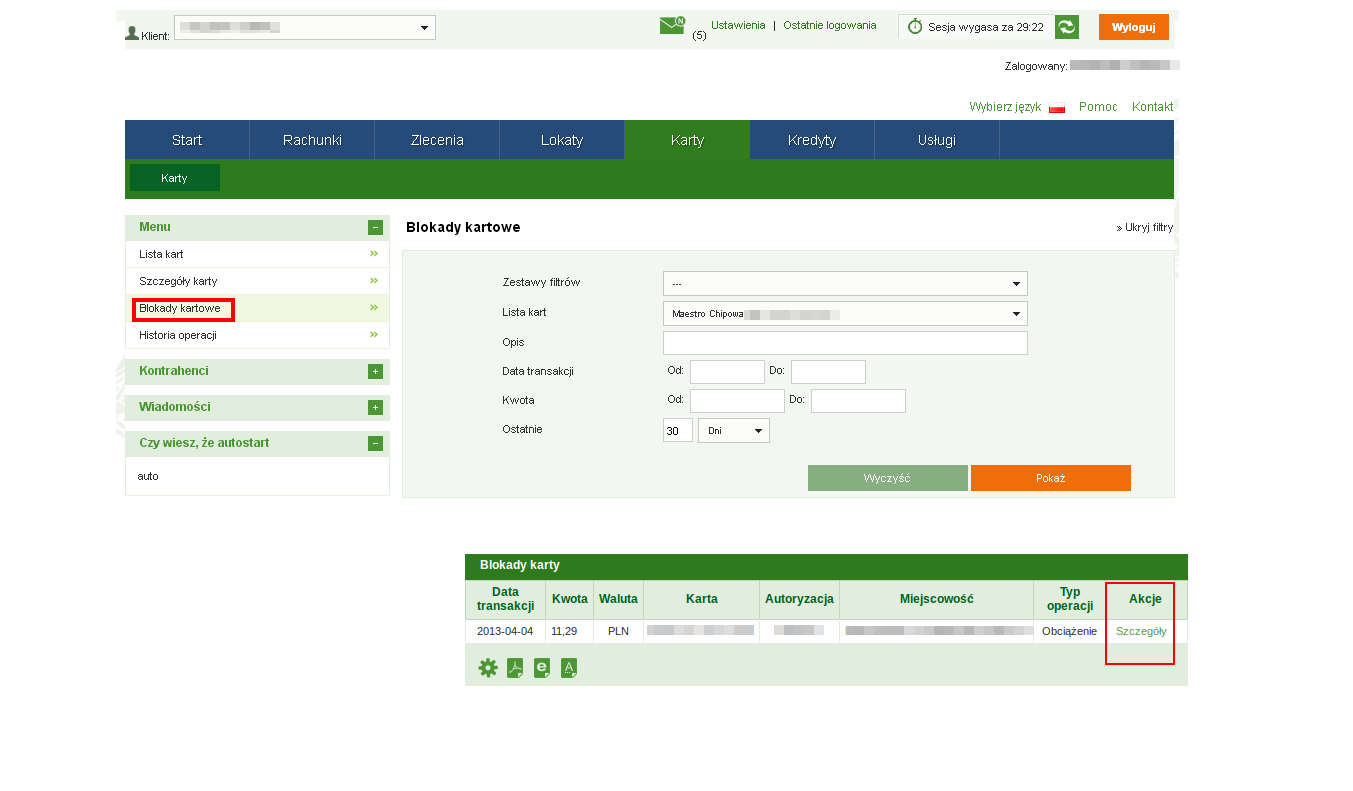1353x791 pixels.
Task: Focus the Kwota Od field
Action: (x=737, y=401)
